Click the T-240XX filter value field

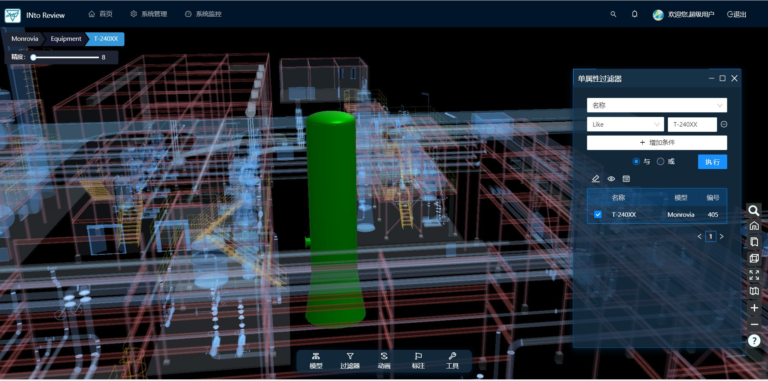pos(692,124)
